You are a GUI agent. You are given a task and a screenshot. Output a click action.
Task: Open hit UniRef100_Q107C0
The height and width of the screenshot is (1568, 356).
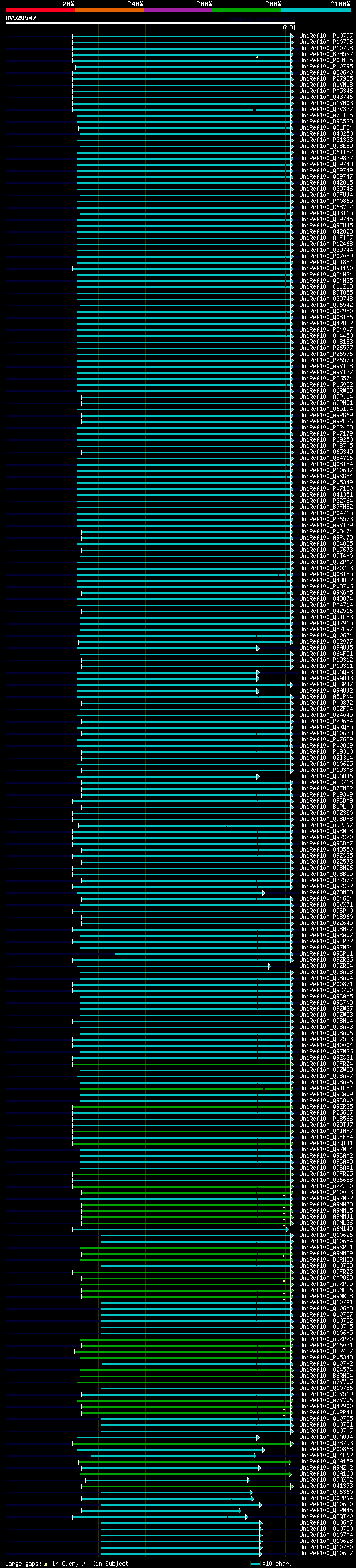tap(326, 1529)
